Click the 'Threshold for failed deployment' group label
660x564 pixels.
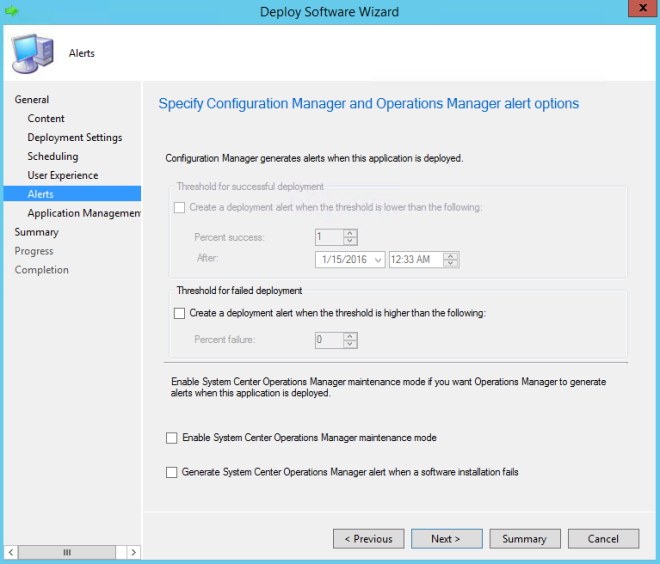(x=239, y=290)
